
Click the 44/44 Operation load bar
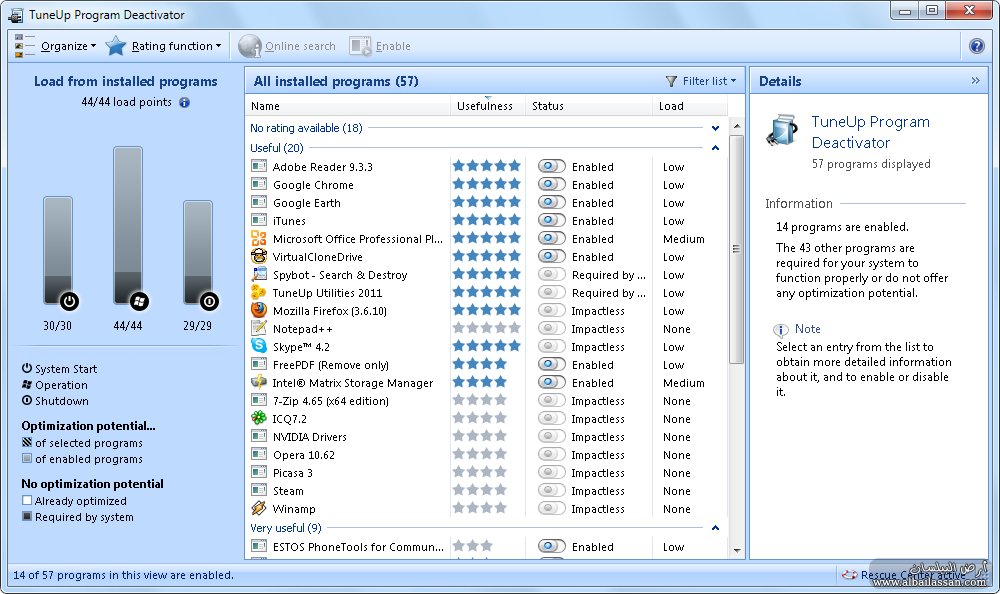(128, 226)
